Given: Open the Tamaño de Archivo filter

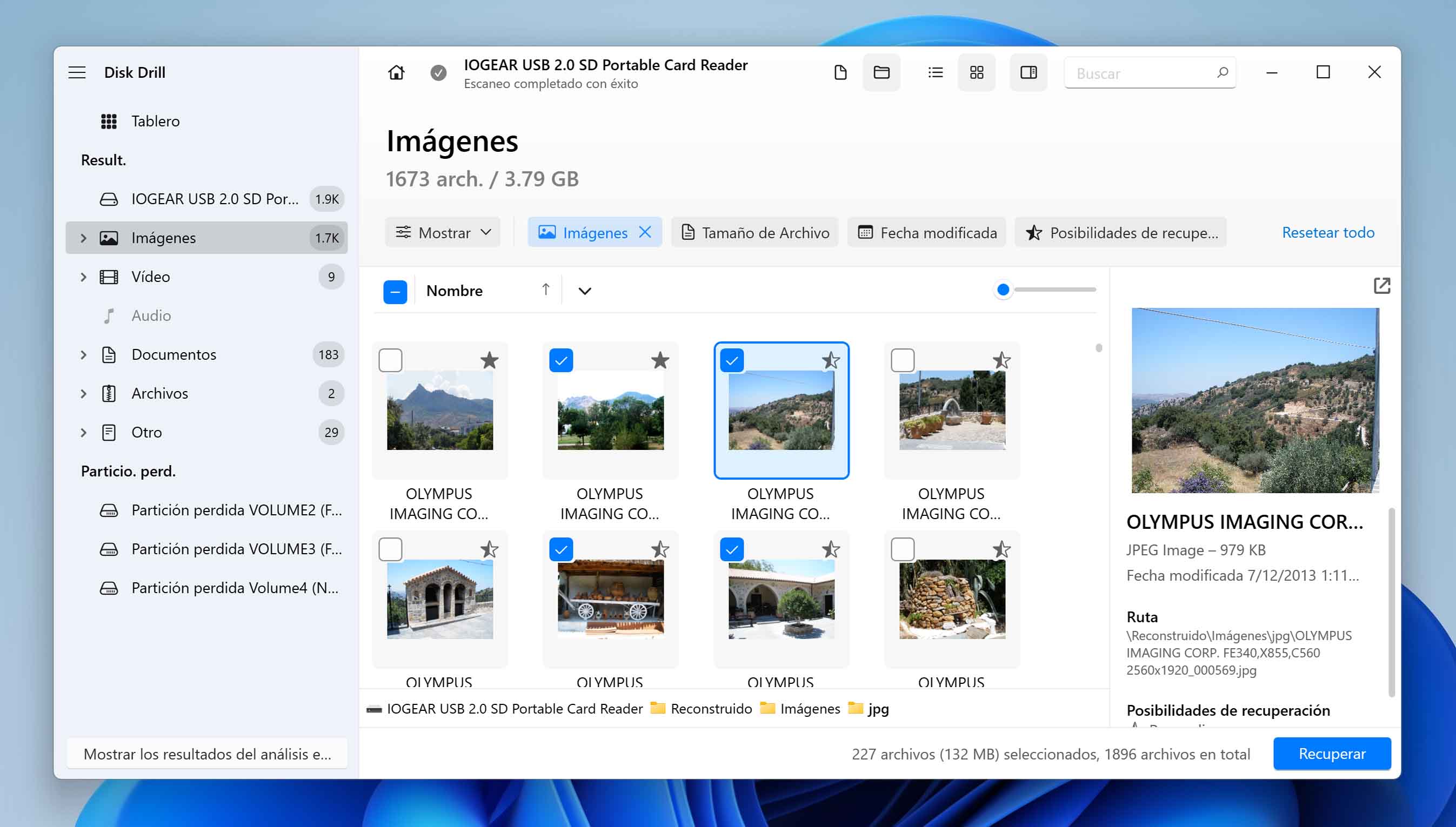Looking at the screenshot, I should pos(754,232).
